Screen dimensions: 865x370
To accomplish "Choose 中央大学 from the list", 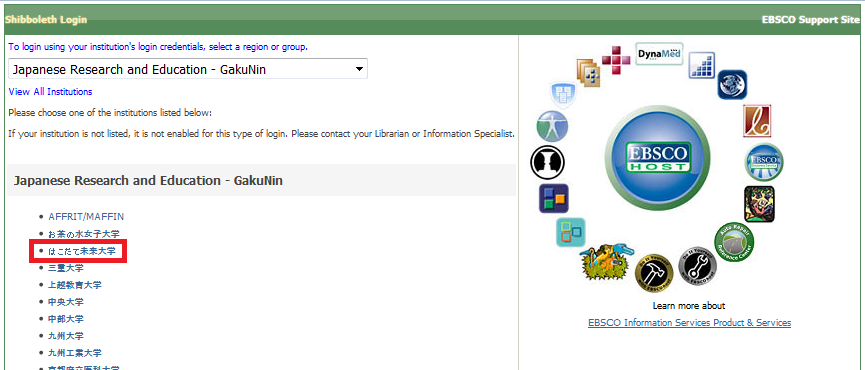I will tap(66, 302).
